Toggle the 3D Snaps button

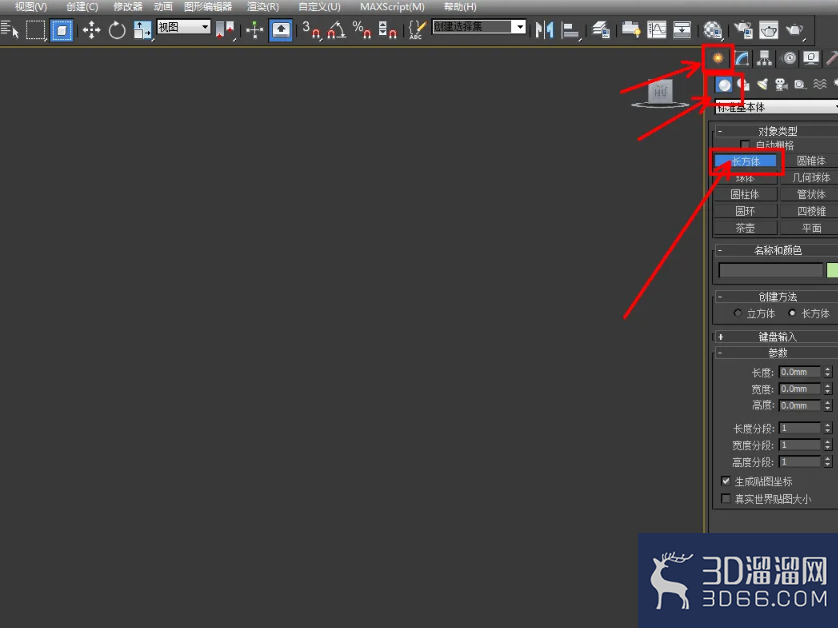[x=311, y=30]
